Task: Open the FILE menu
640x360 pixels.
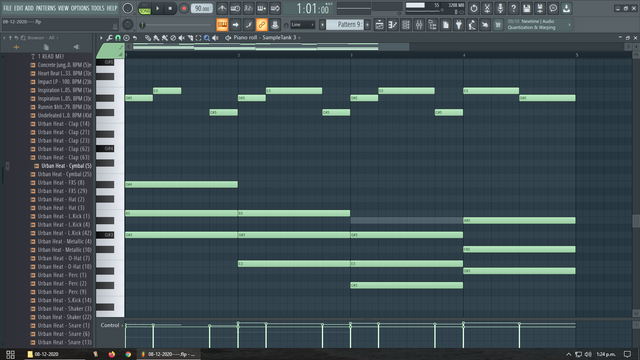Action: 8,8
